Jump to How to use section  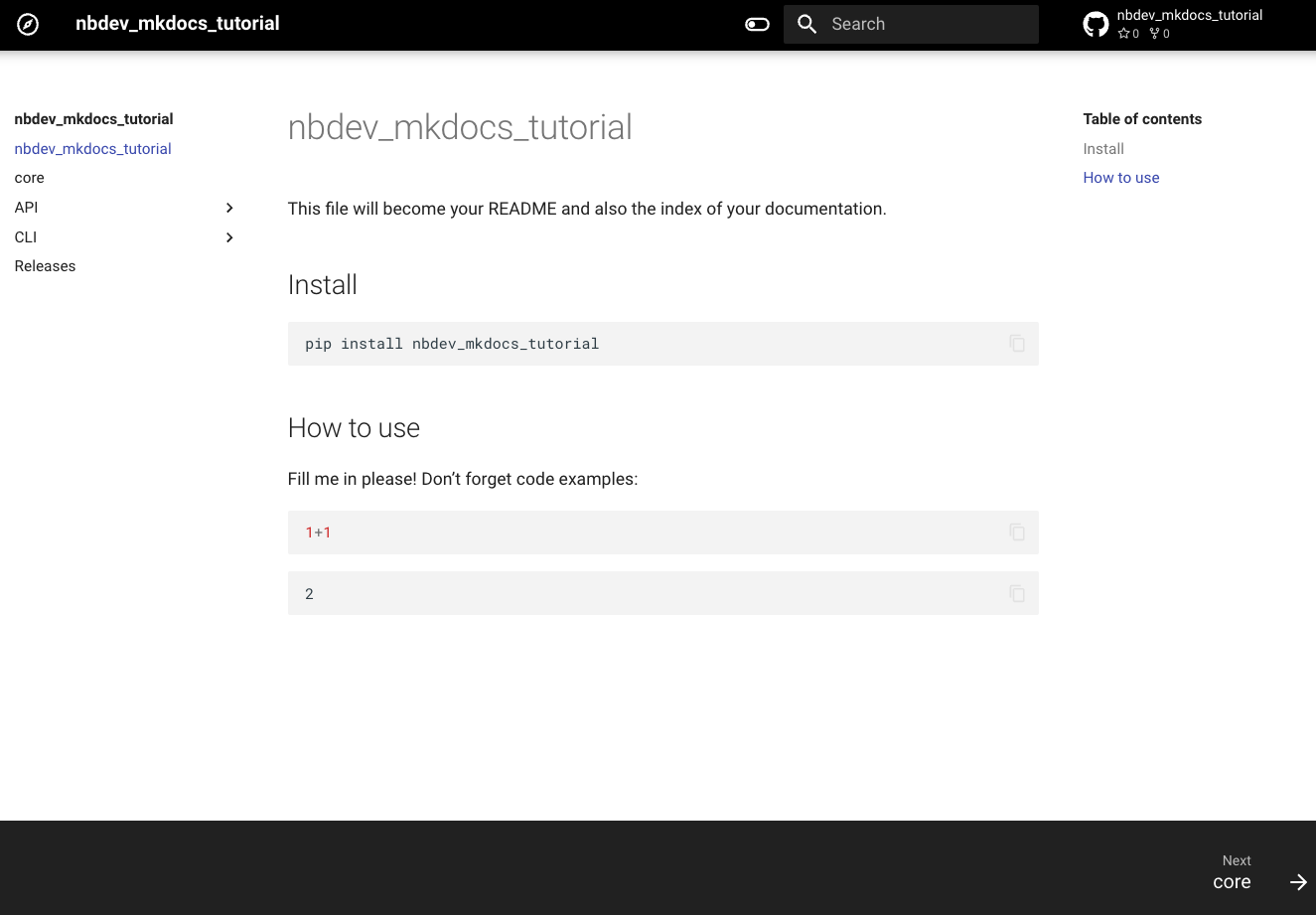[1121, 178]
